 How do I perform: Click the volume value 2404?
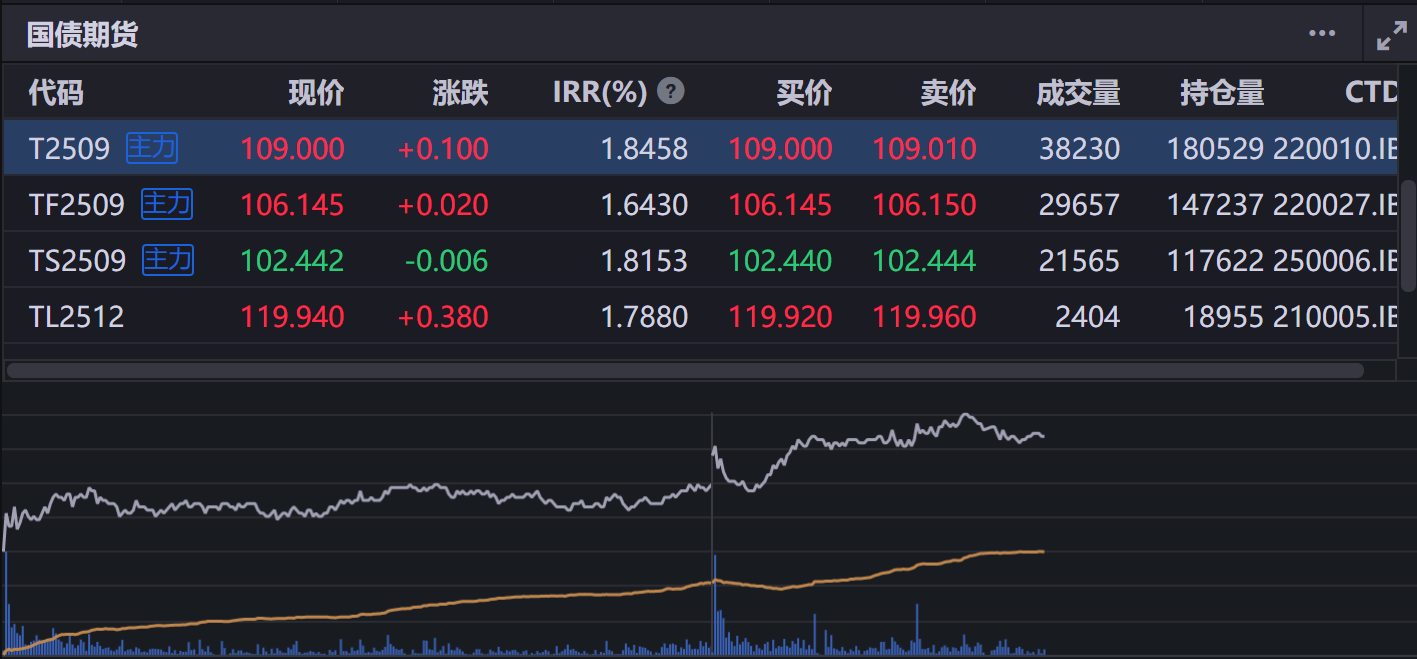1088,318
